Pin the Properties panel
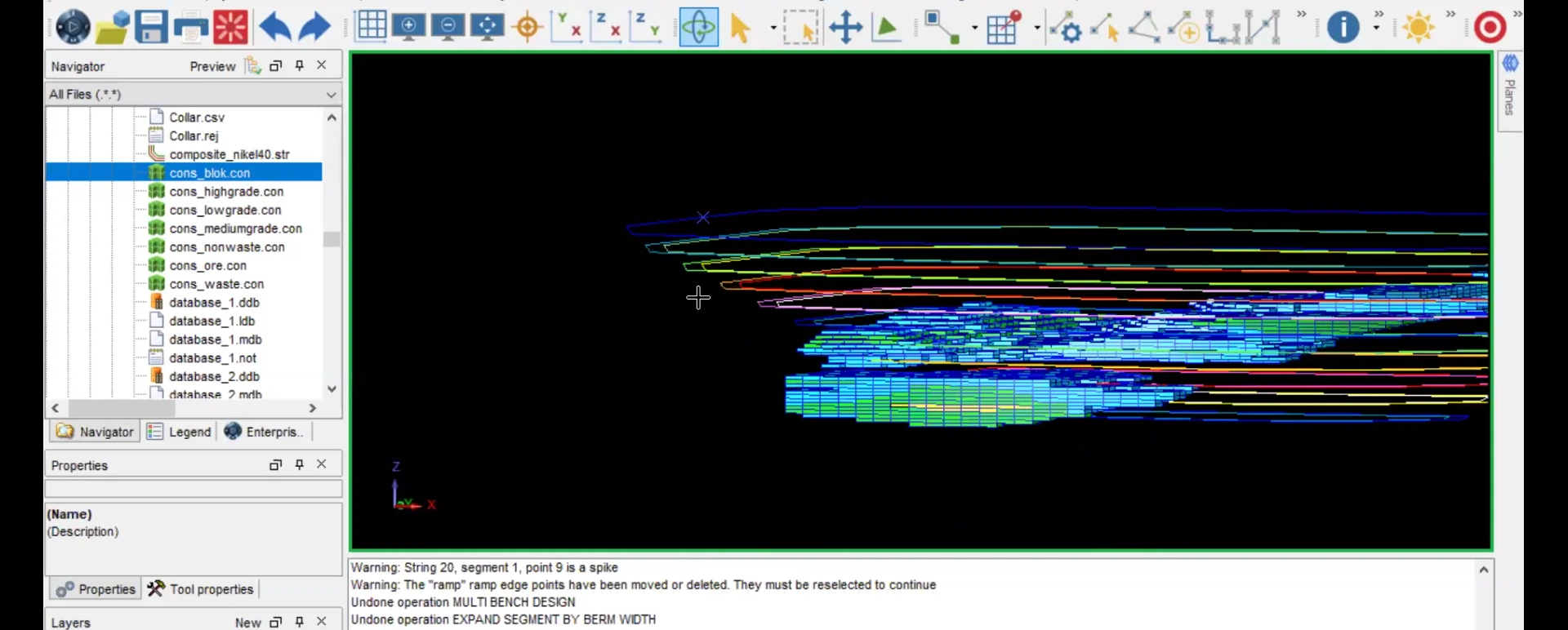Viewport: 1568px width, 630px height. (x=300, y=464)
